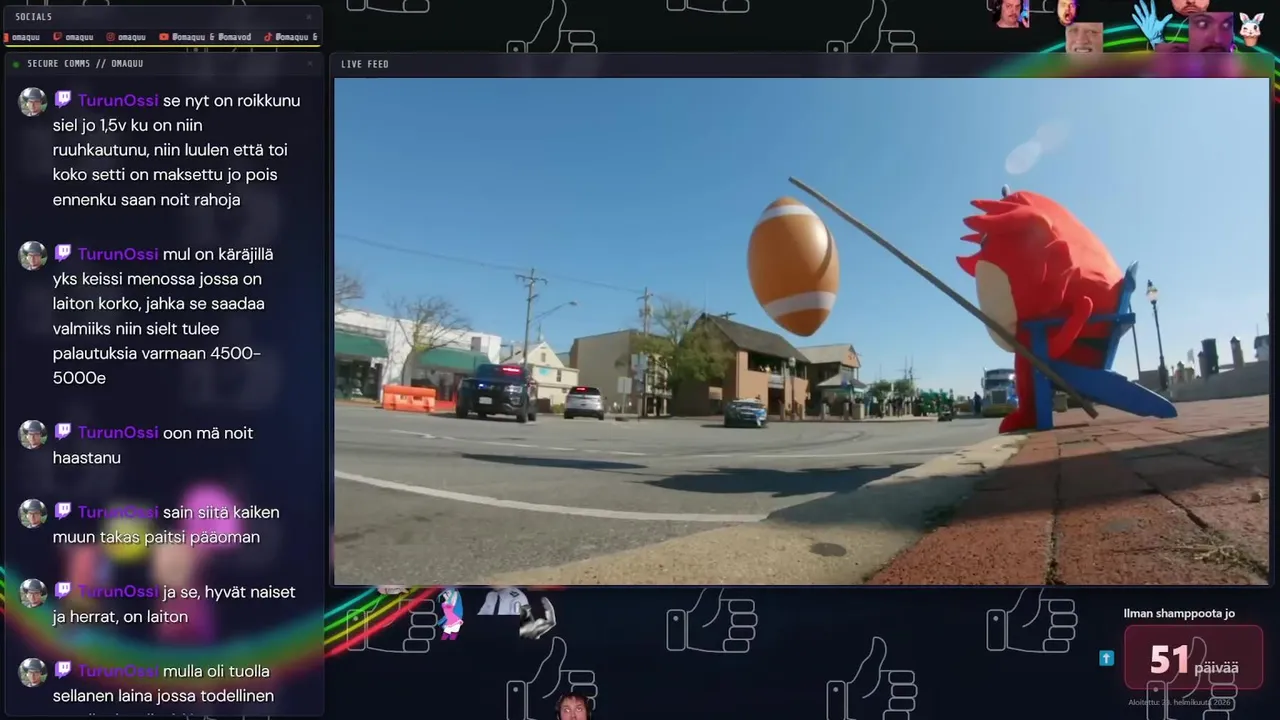Click the '51 päivää' counter box
This screenshot has width=1280, height=720.
click(x=1193, y=658)
